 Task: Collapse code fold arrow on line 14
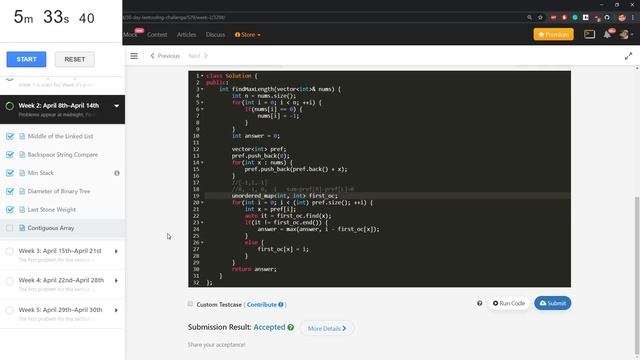pos(202,162)
